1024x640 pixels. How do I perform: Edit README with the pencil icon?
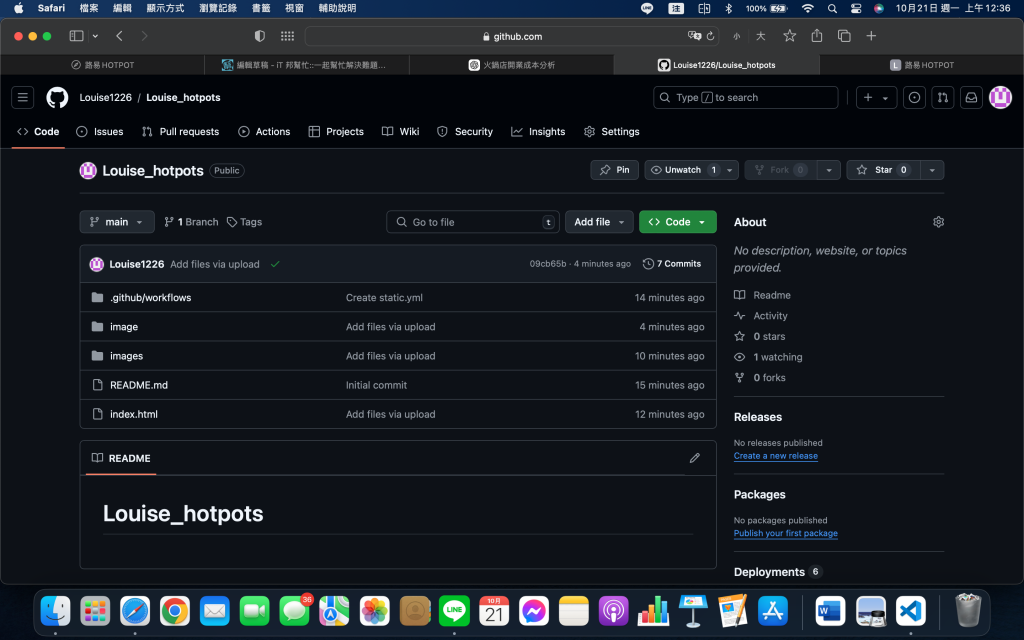(695, 458)
